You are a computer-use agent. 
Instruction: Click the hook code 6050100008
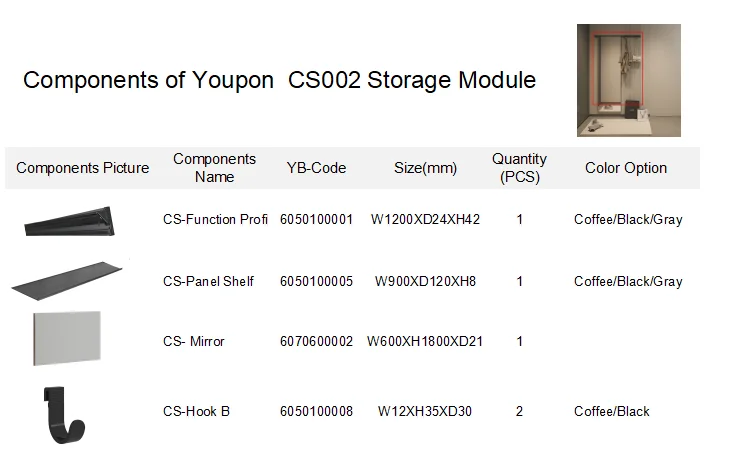(x=316, y=411)
